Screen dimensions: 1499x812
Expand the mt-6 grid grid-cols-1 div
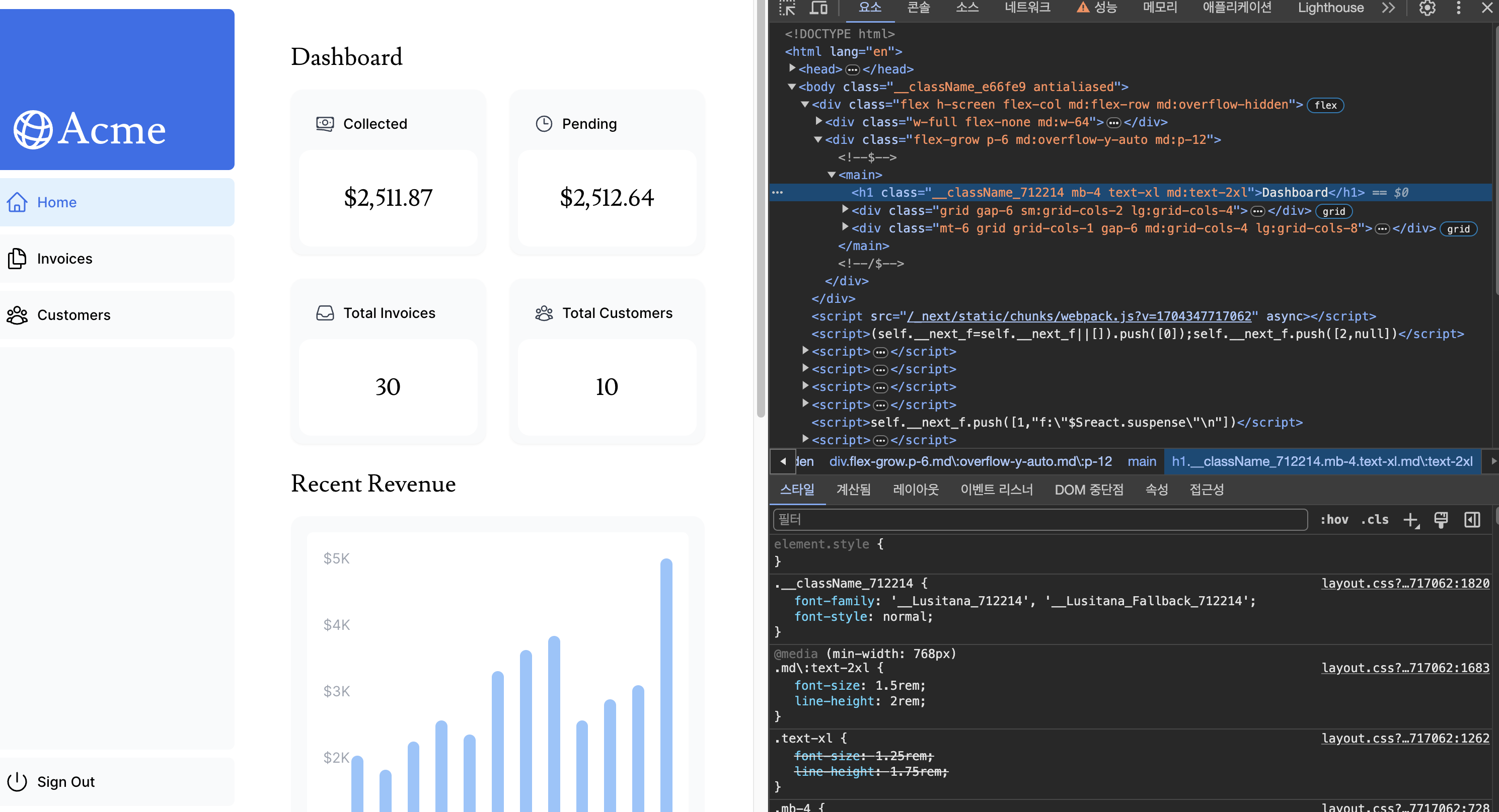point(846,226)
